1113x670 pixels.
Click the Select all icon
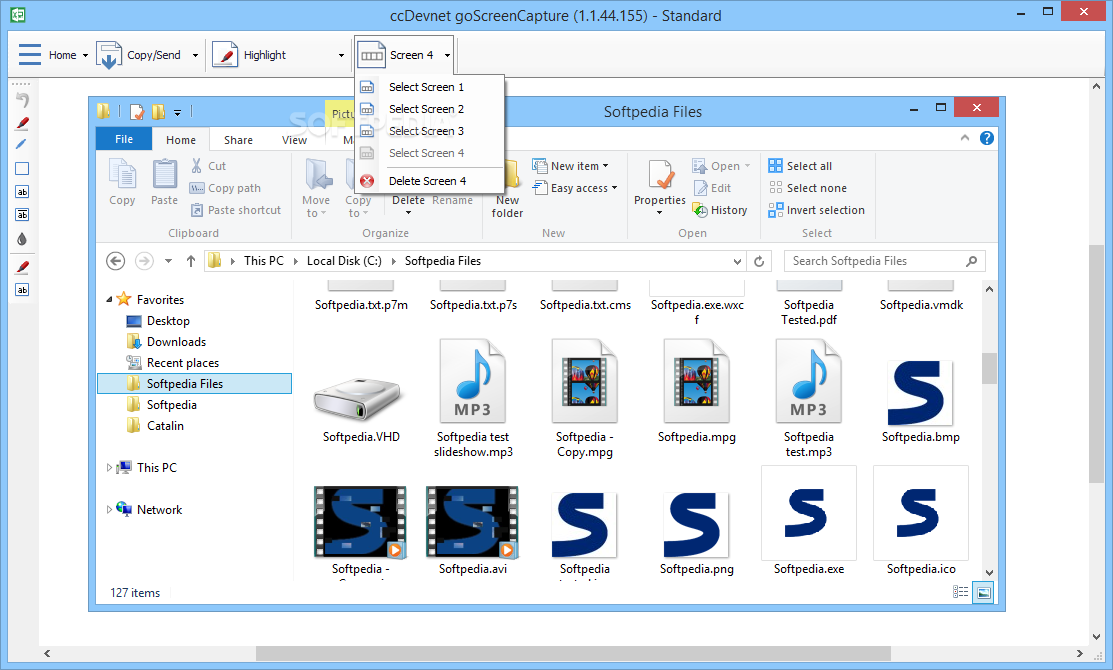coord(775,166)
